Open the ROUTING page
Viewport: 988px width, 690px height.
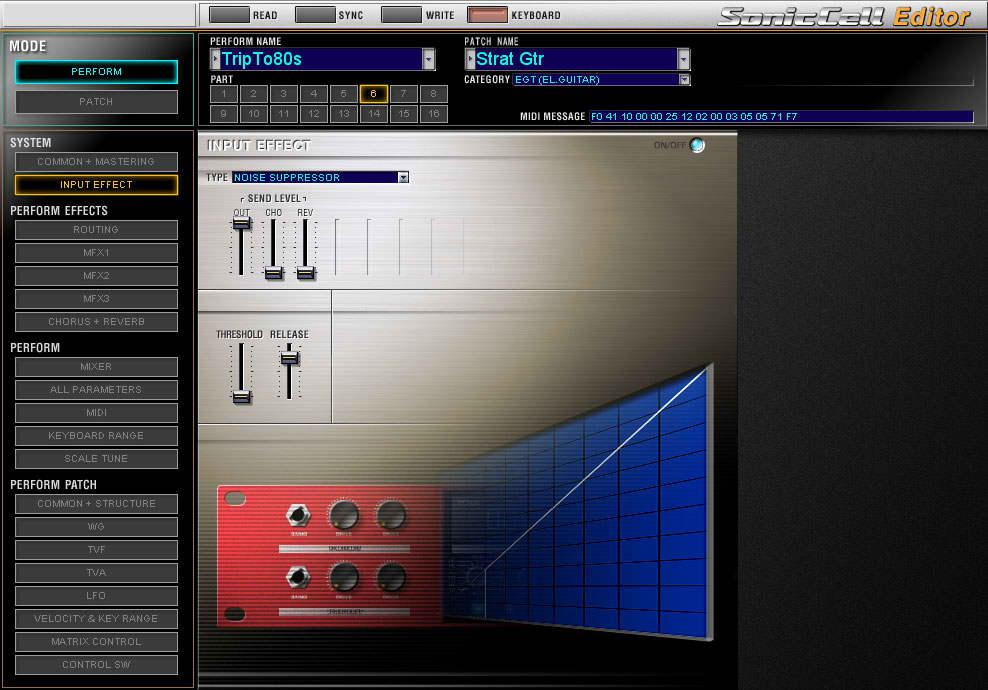[96, 230]
